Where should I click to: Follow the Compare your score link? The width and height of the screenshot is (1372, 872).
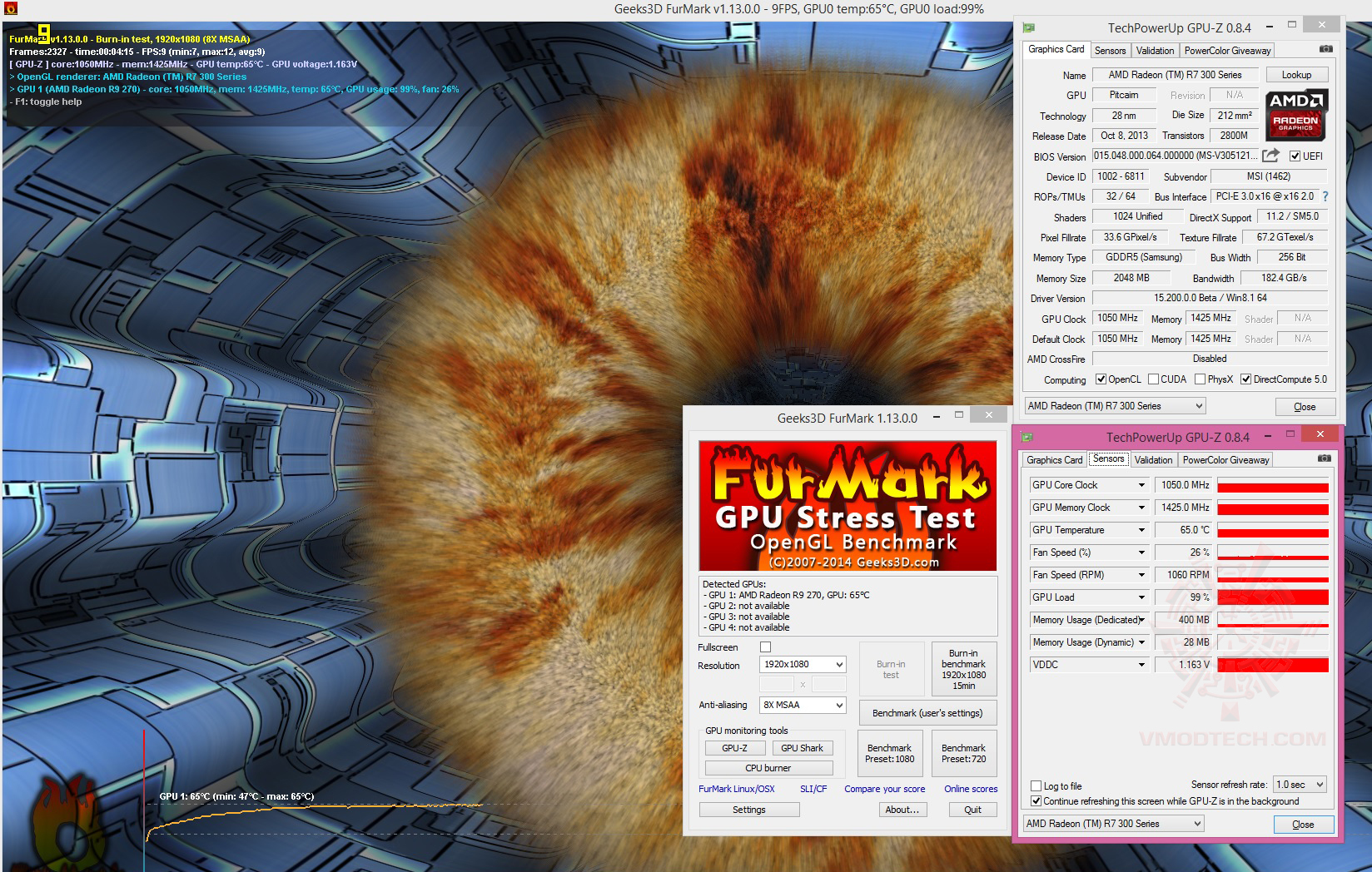point(885,789)
